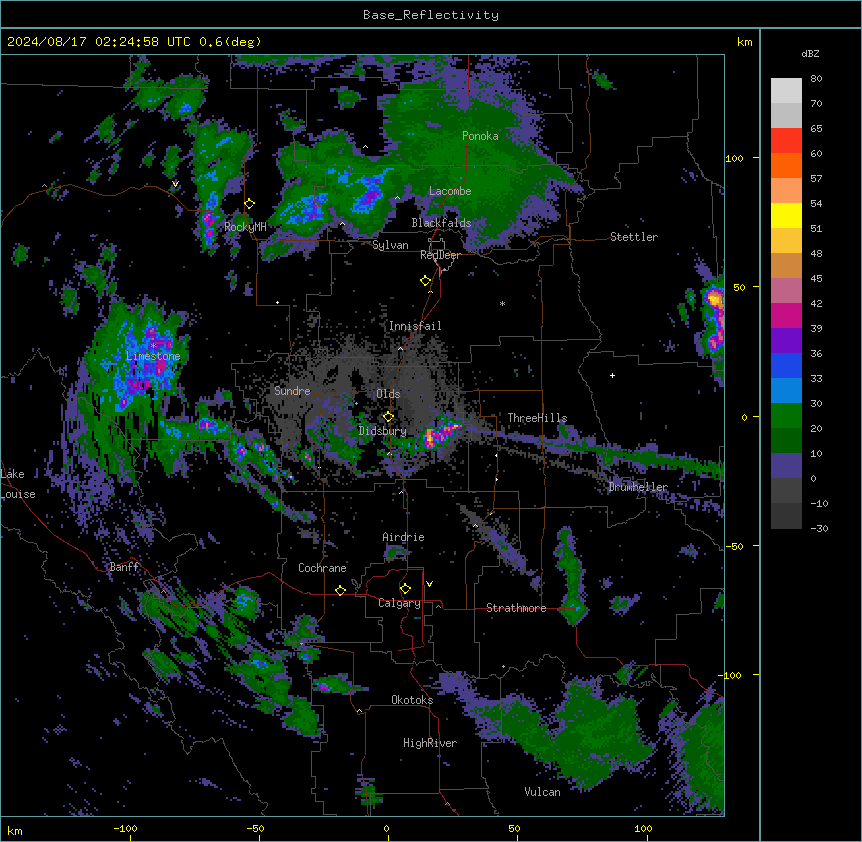Click the Stettler label
The height and width of the screenshot is (842, 862).
coord(634,237)
